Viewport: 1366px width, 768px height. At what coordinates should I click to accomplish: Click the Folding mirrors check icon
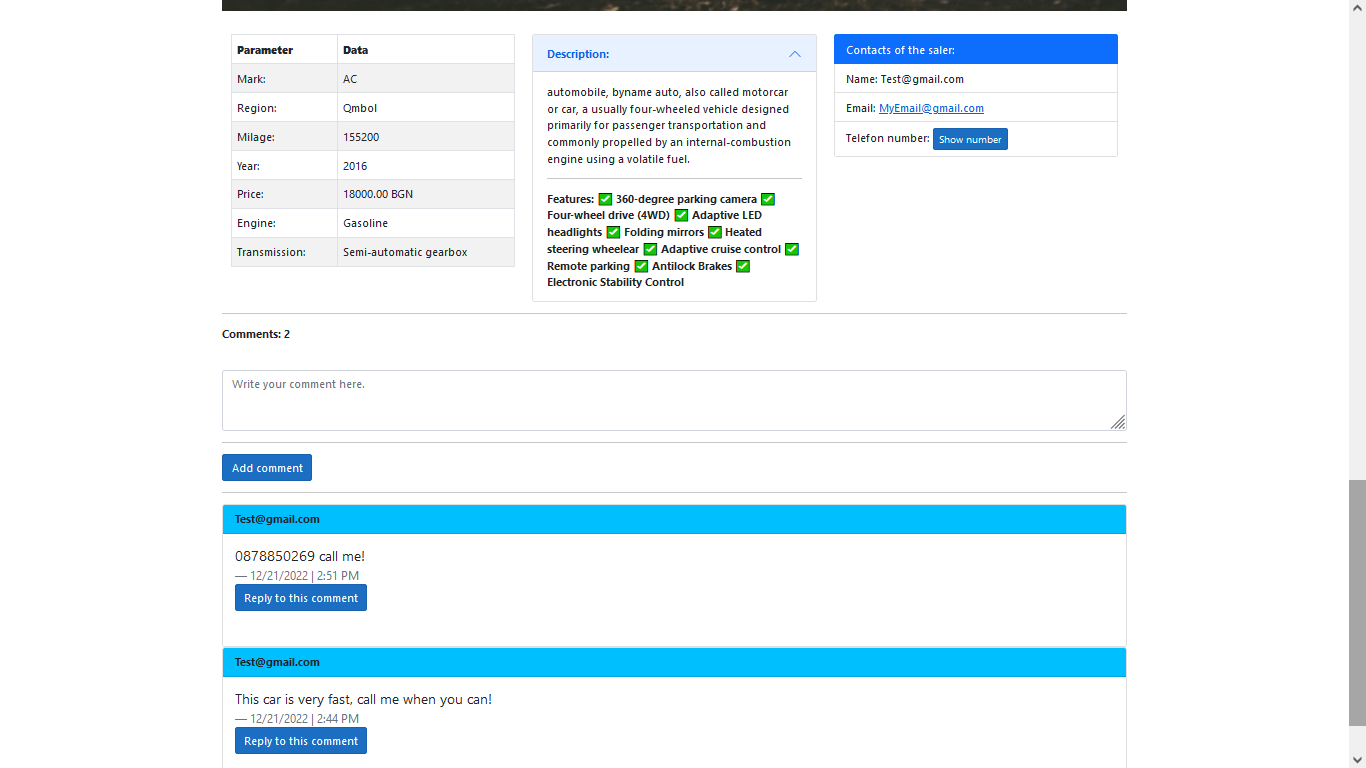click(611, 232)
